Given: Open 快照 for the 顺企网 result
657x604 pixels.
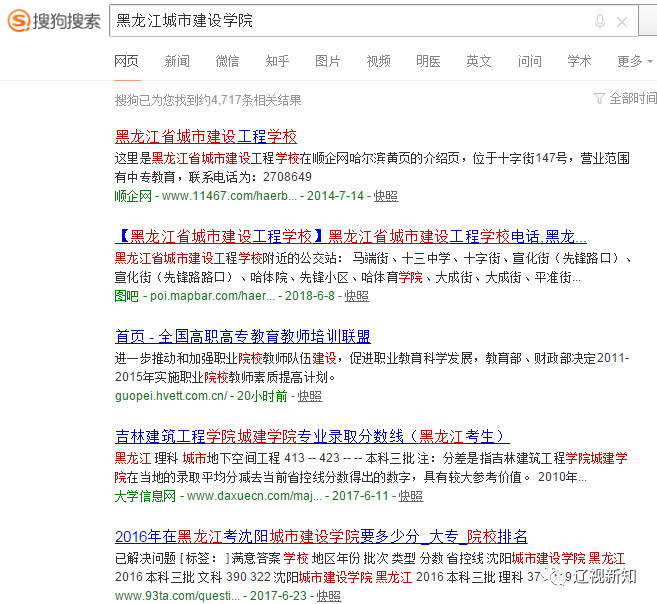Looking at the screenshot, I should click(386, 196).
